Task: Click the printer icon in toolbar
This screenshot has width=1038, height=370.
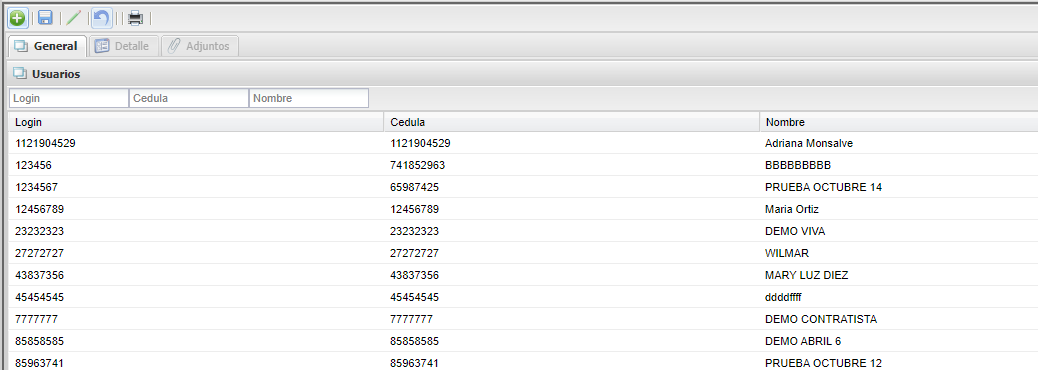Action: (136, 18)
